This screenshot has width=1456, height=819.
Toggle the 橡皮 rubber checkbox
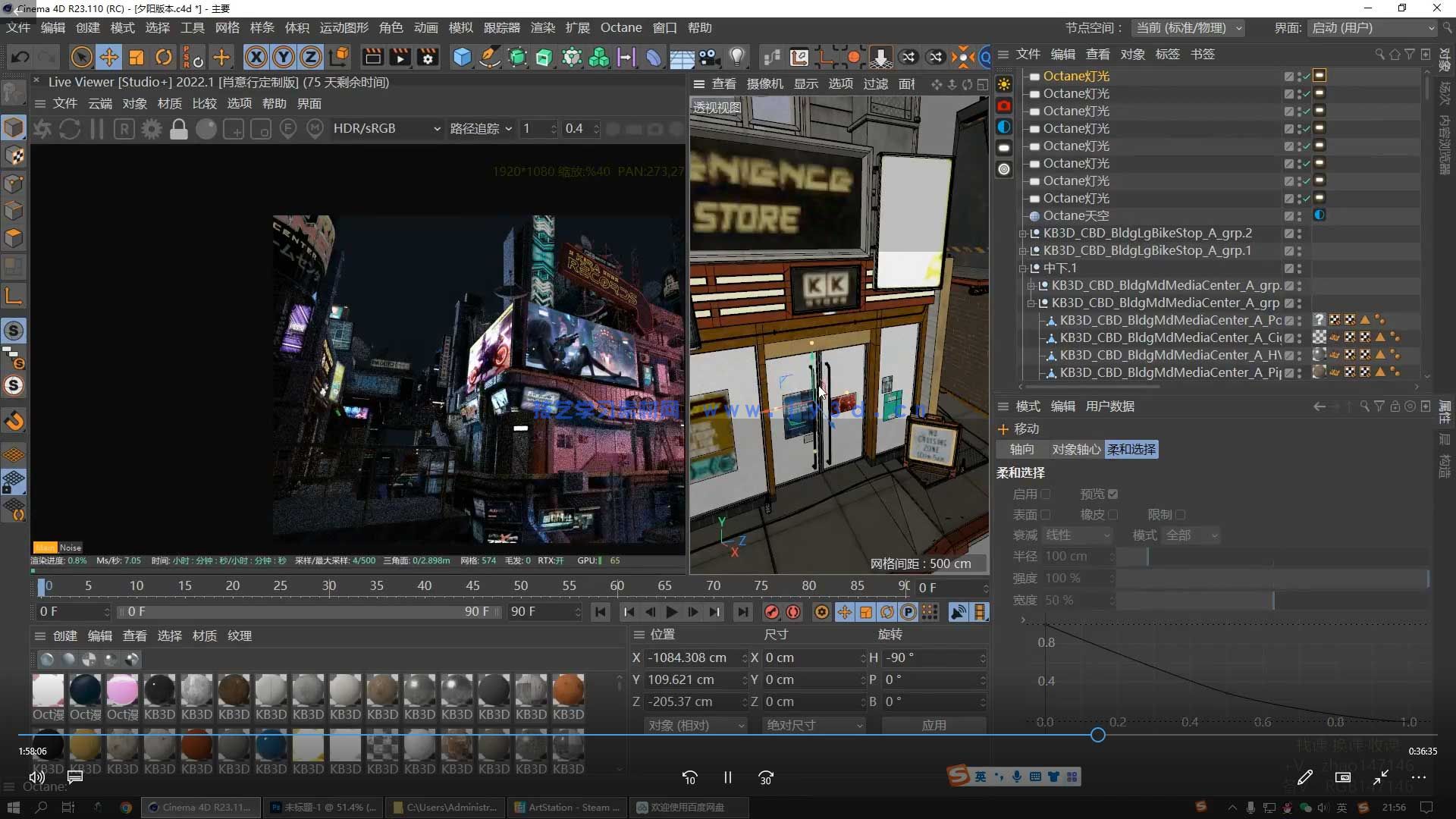(x=1112, y=515)
